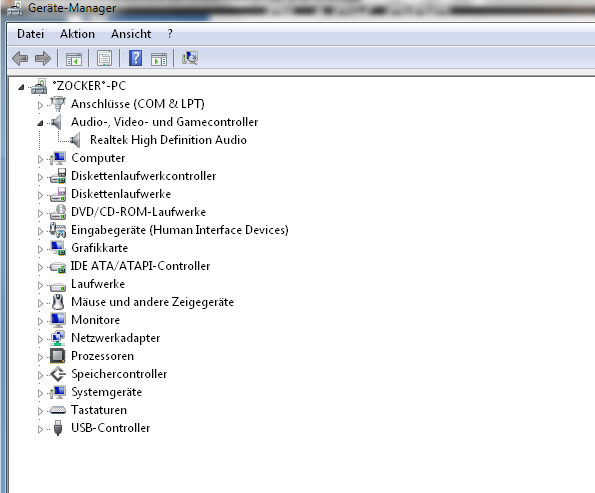Expand Netzwerkadapter node arrow

coord(40,339)
